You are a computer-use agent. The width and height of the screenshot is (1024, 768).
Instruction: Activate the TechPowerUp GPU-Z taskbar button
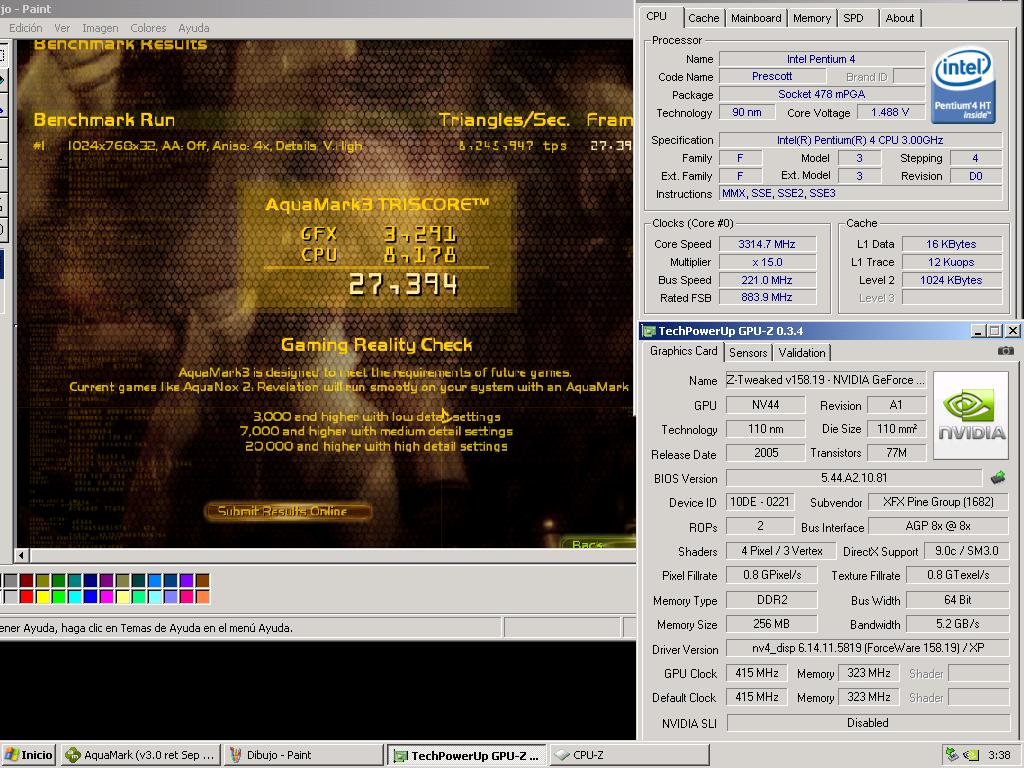[466, 756]
